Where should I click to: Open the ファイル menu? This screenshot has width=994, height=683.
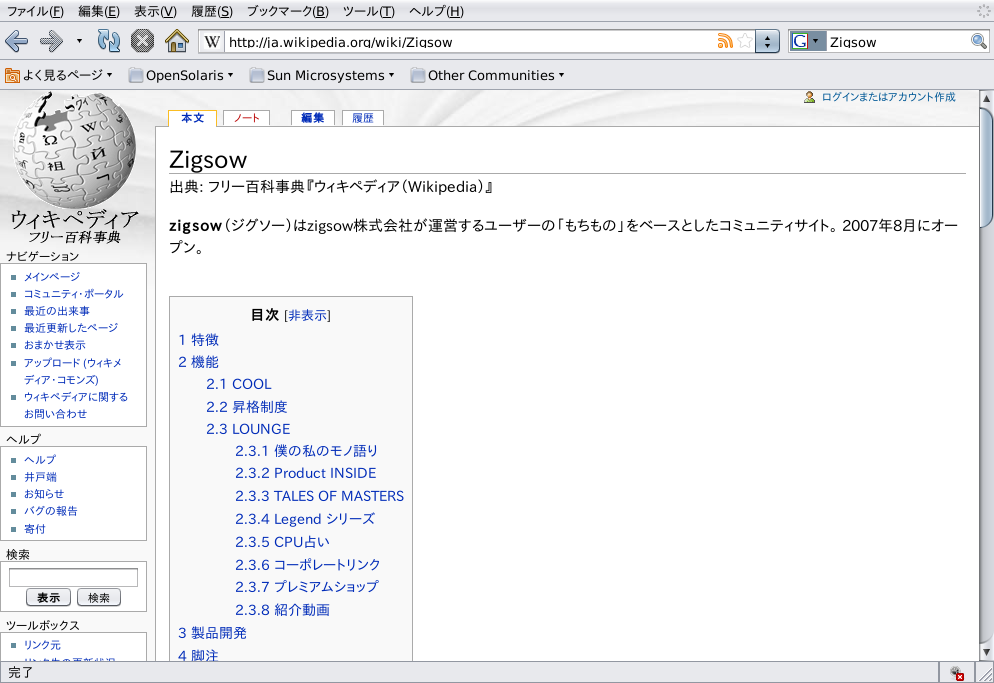36,11
